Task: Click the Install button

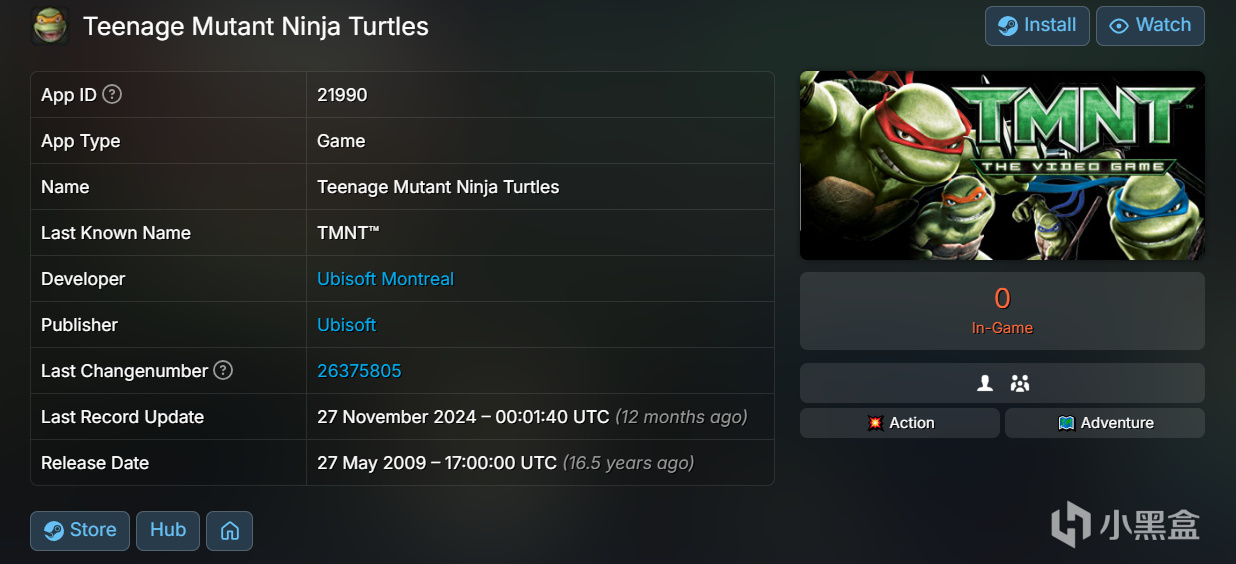Action: pos(1037,26)
